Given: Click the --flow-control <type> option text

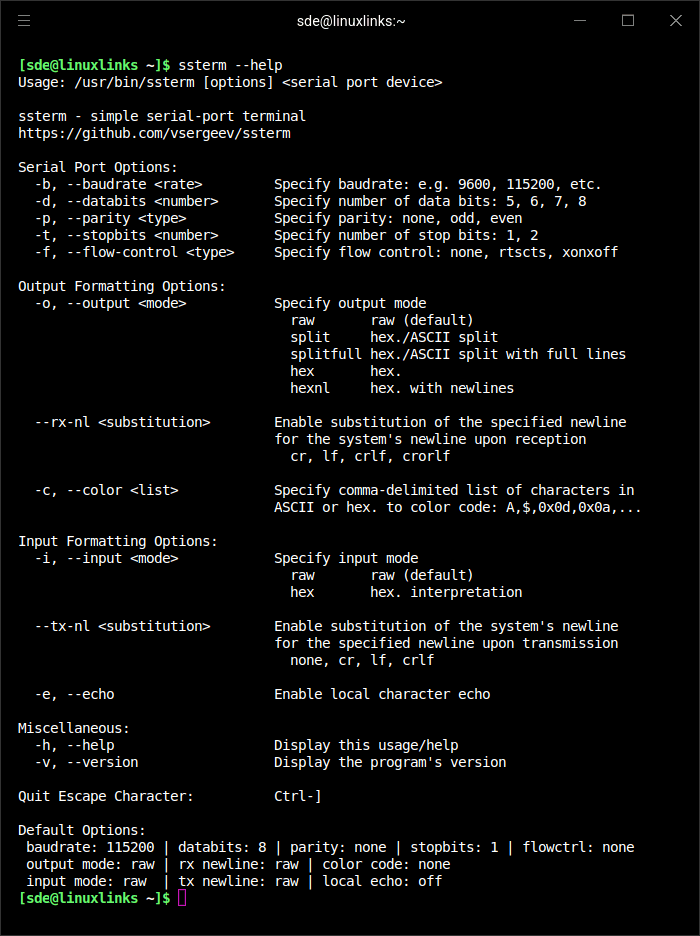Looking at the screenshot, I should tap(150, 253).
